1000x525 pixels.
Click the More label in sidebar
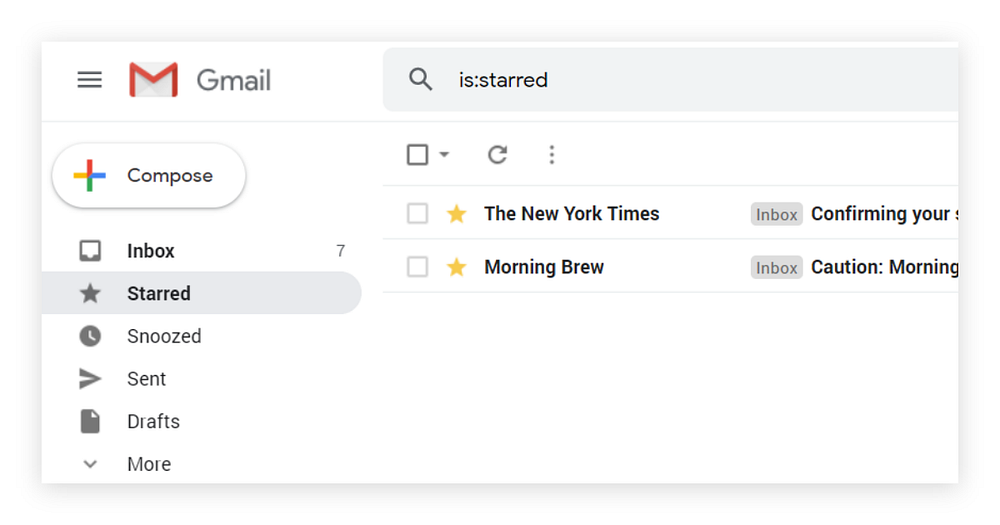tap(149, 464)
